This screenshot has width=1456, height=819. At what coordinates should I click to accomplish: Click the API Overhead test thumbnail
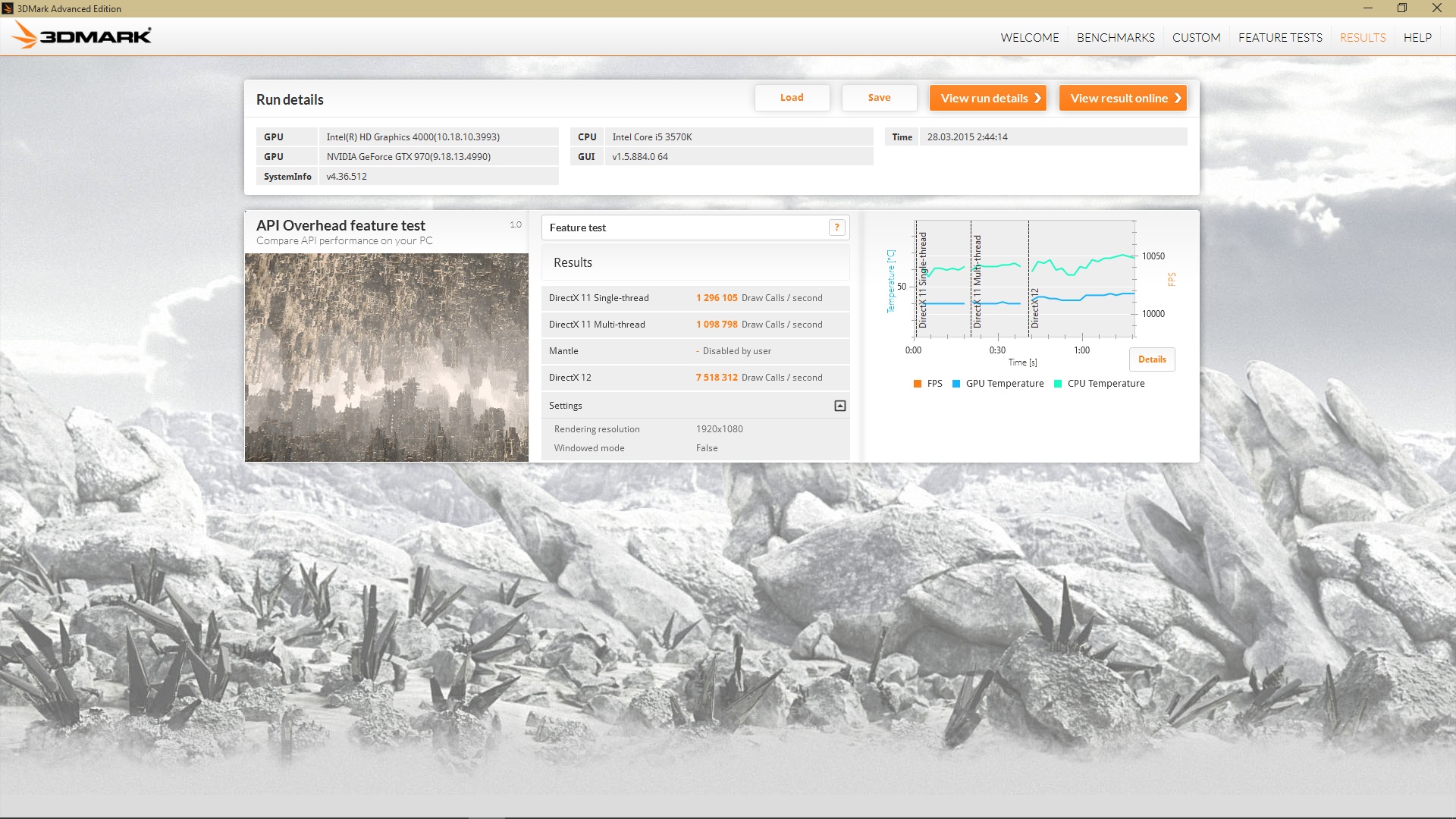tap(386, 357)
